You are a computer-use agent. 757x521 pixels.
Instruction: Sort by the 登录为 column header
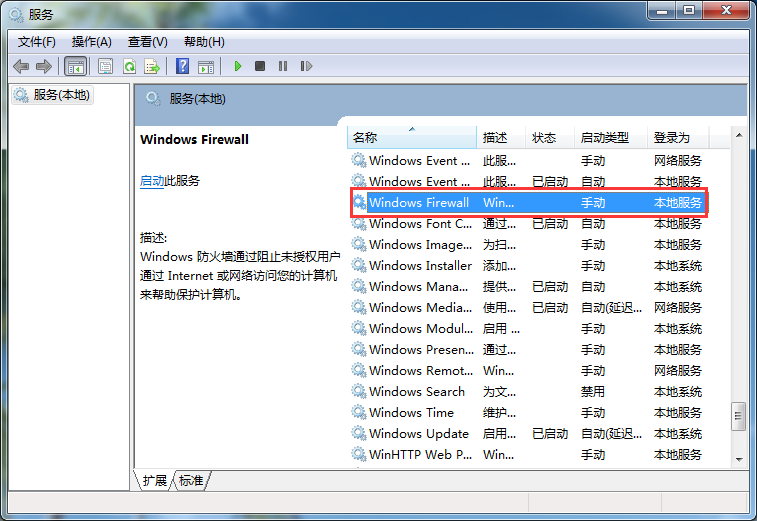click(678, 138)
